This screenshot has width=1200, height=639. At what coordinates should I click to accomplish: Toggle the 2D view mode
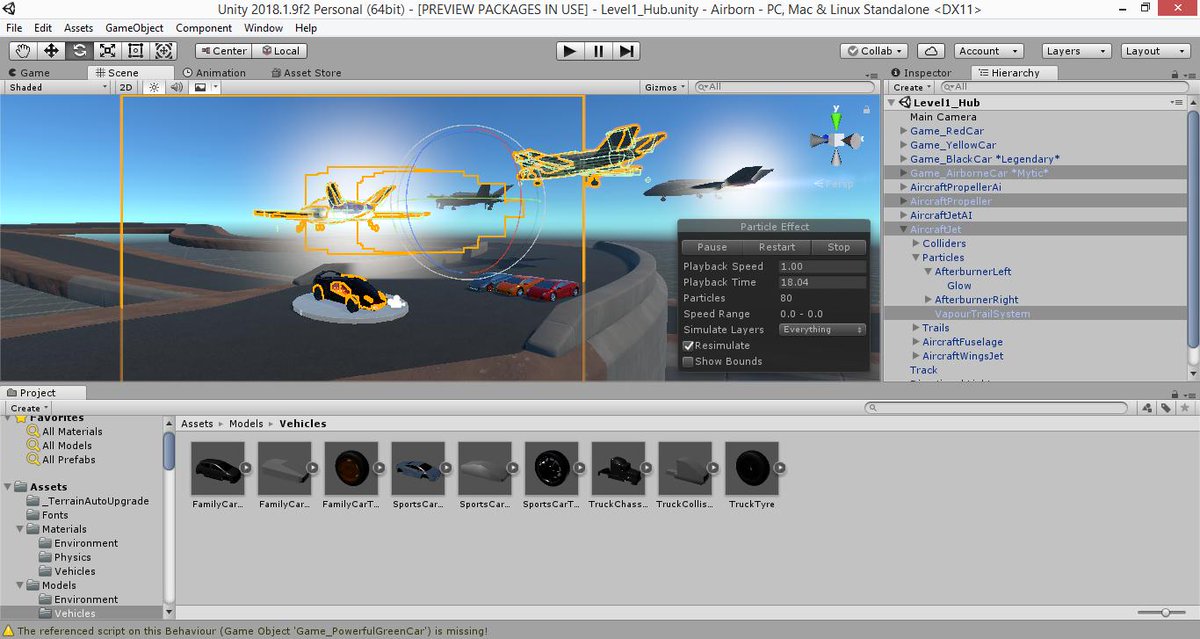[x=126, y=87]
